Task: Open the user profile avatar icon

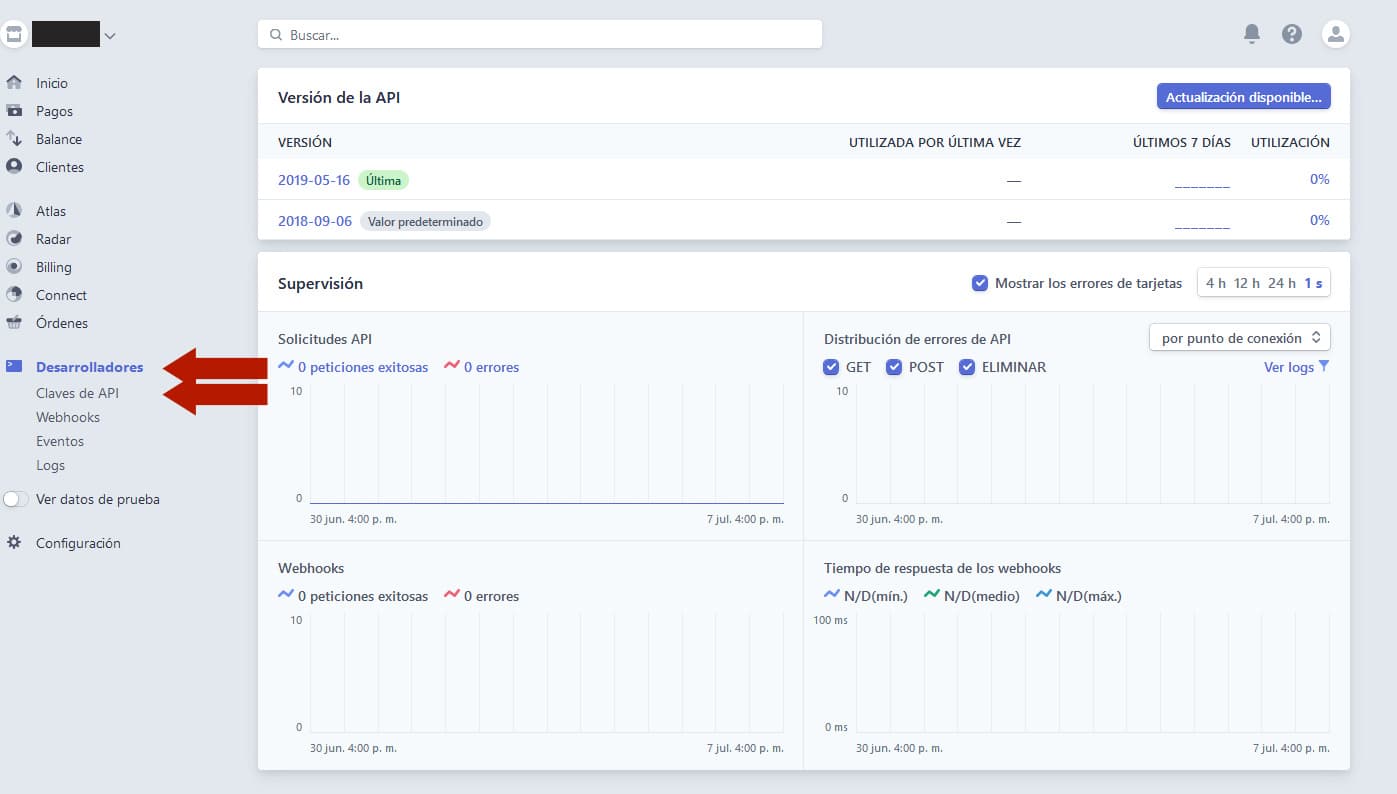Action: [1335, 34]
